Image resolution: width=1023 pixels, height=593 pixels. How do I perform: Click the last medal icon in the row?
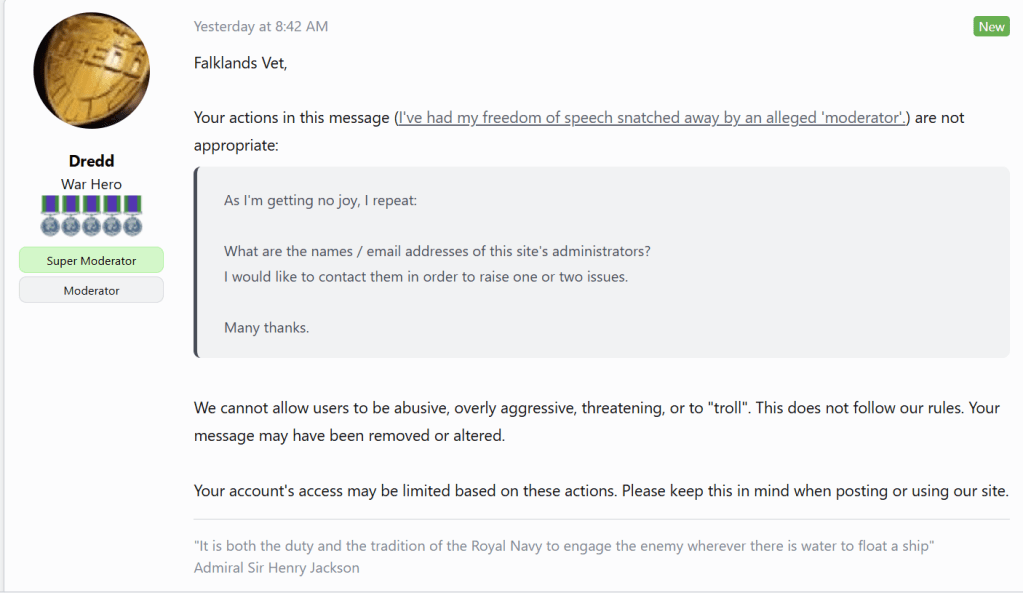[x=132, y=215]
